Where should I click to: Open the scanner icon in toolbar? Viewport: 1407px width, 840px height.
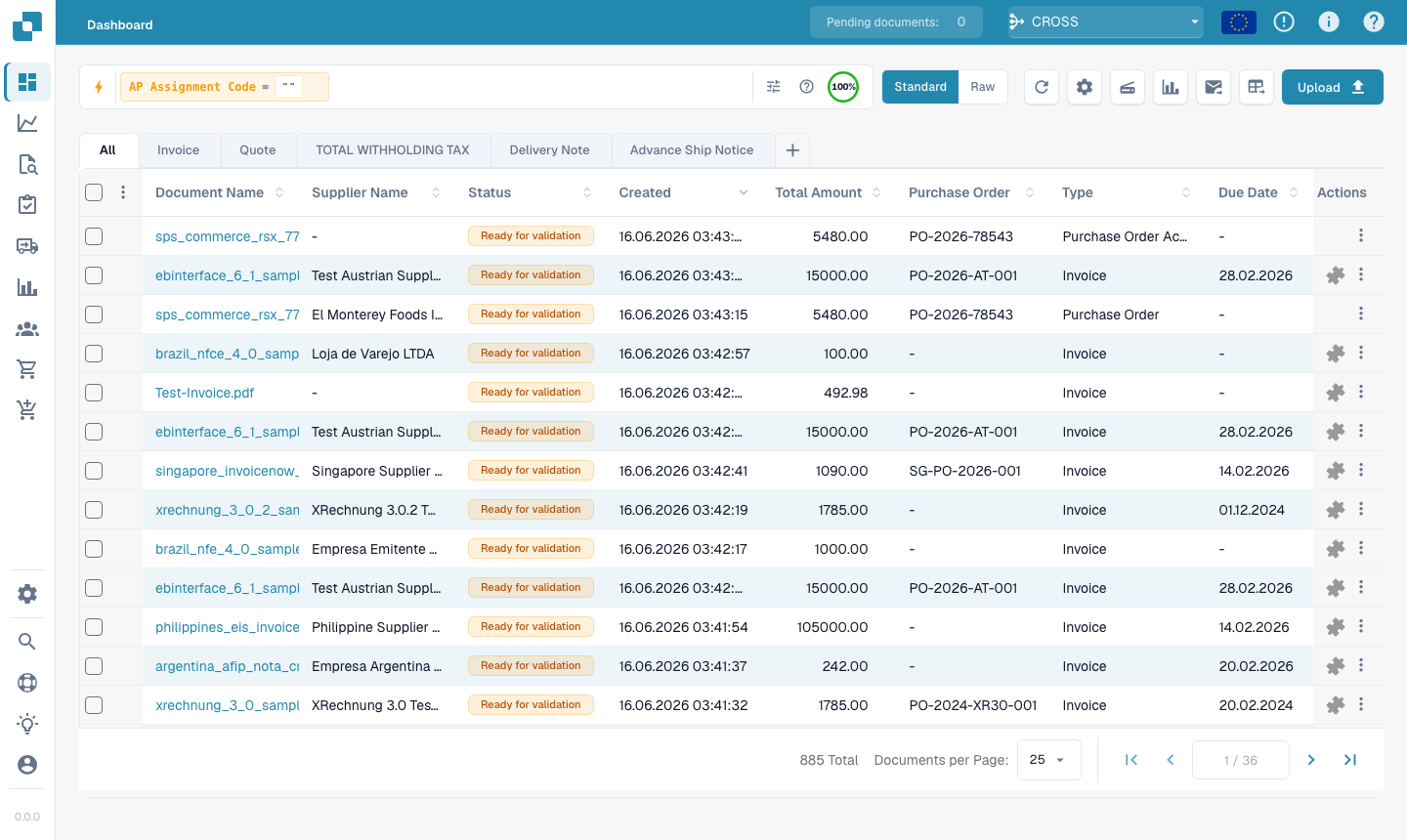(x=1128, y=87)
